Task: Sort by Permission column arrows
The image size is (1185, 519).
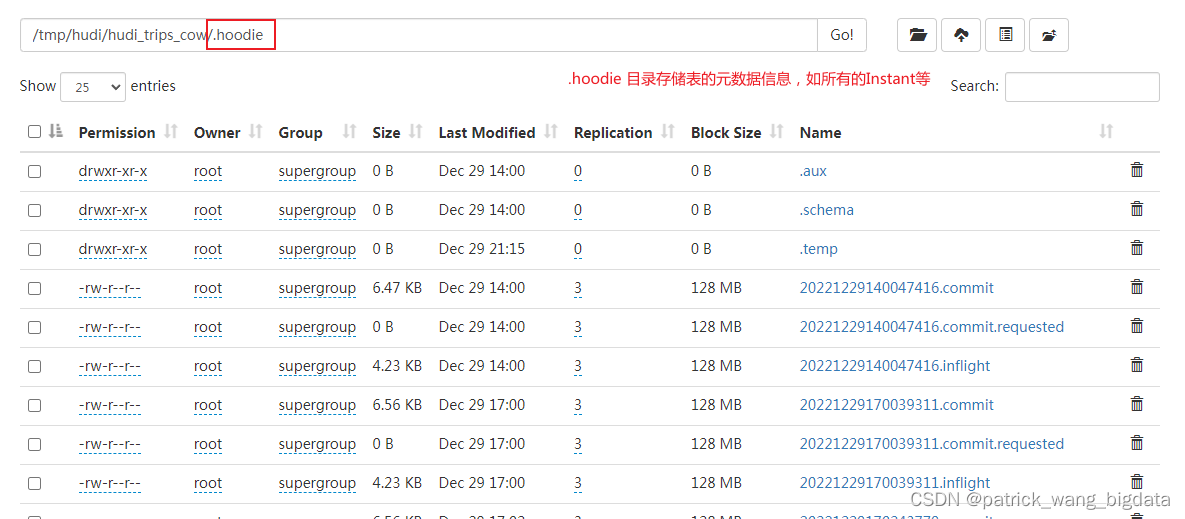Action: [x=171, y=132]
